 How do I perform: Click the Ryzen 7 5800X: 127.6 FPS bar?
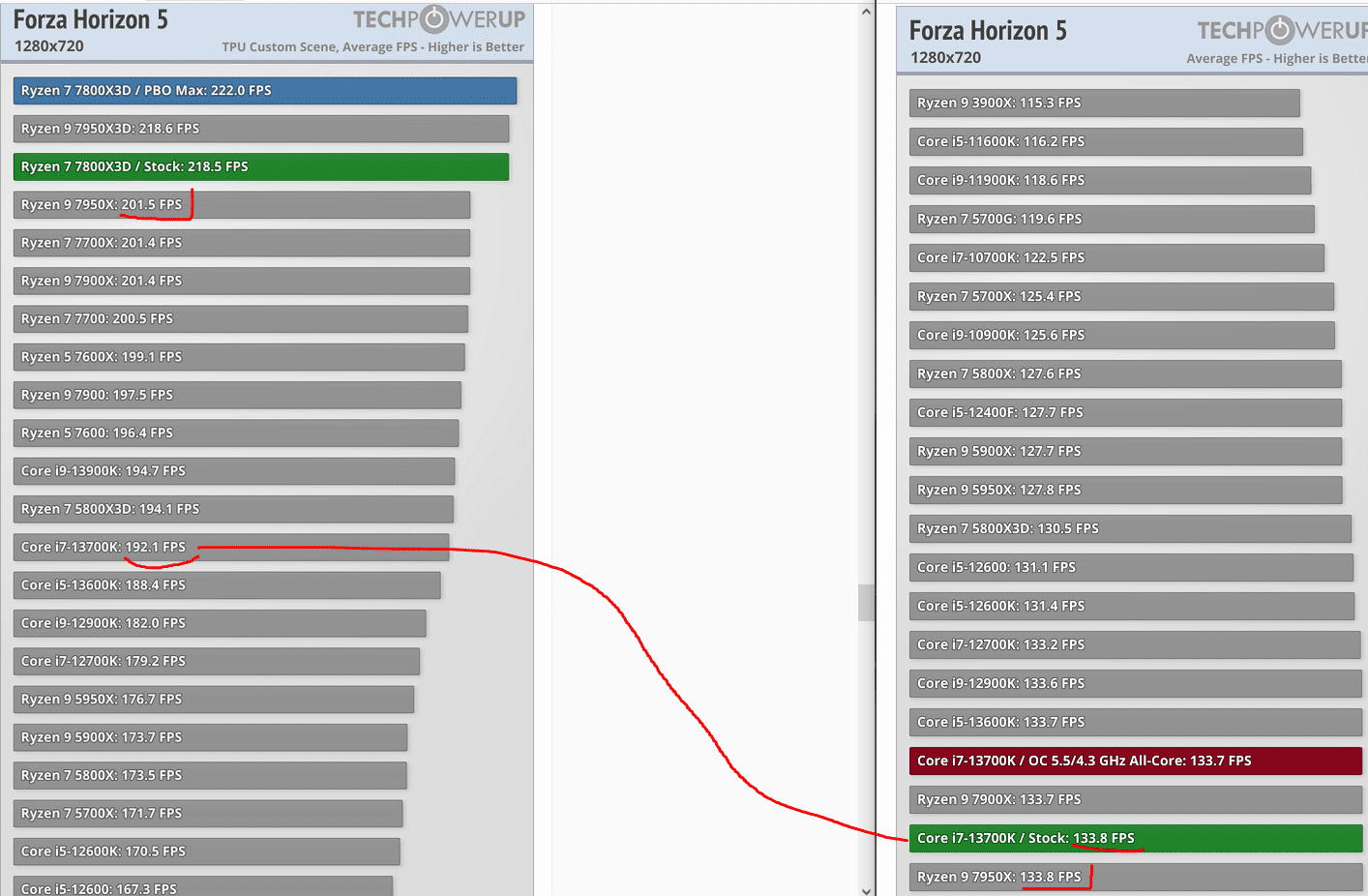pyautogui.click(x=1125, y=374)
